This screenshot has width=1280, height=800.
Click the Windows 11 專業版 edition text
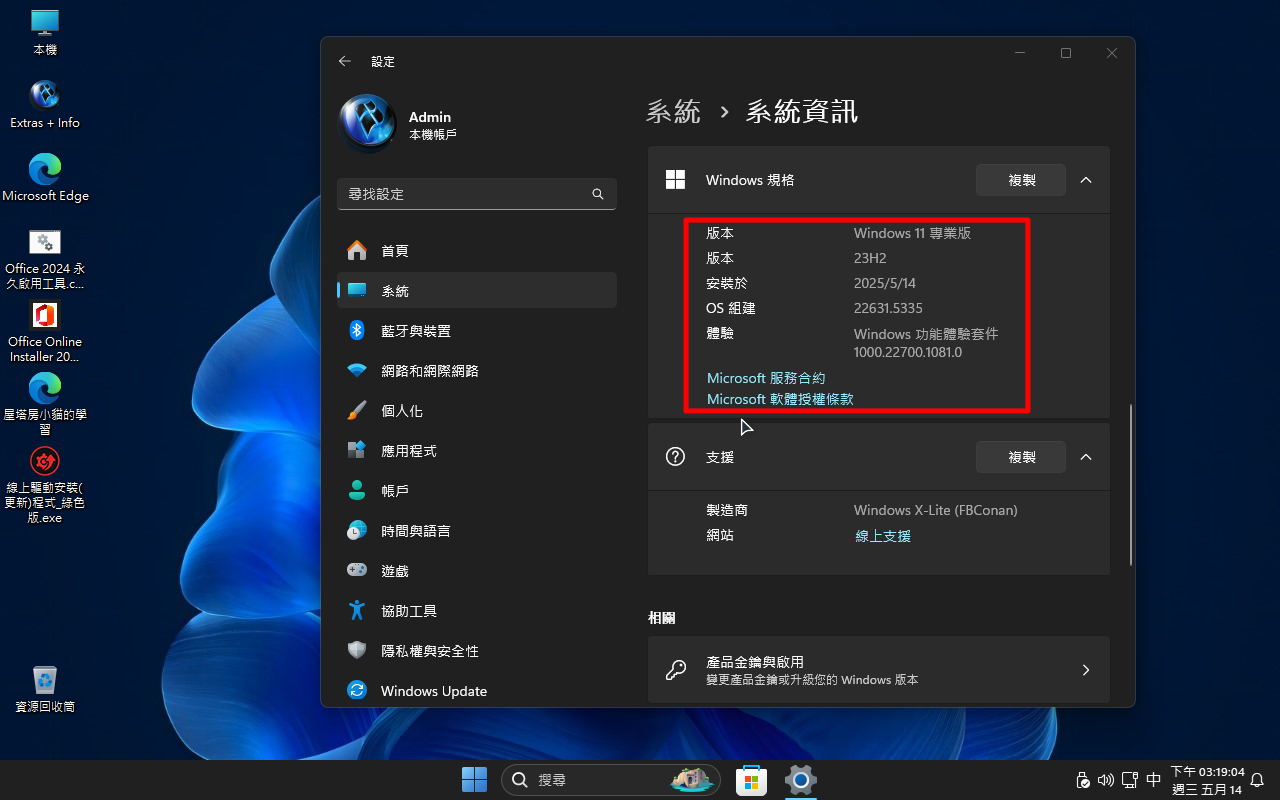click(x=912, y=233)
